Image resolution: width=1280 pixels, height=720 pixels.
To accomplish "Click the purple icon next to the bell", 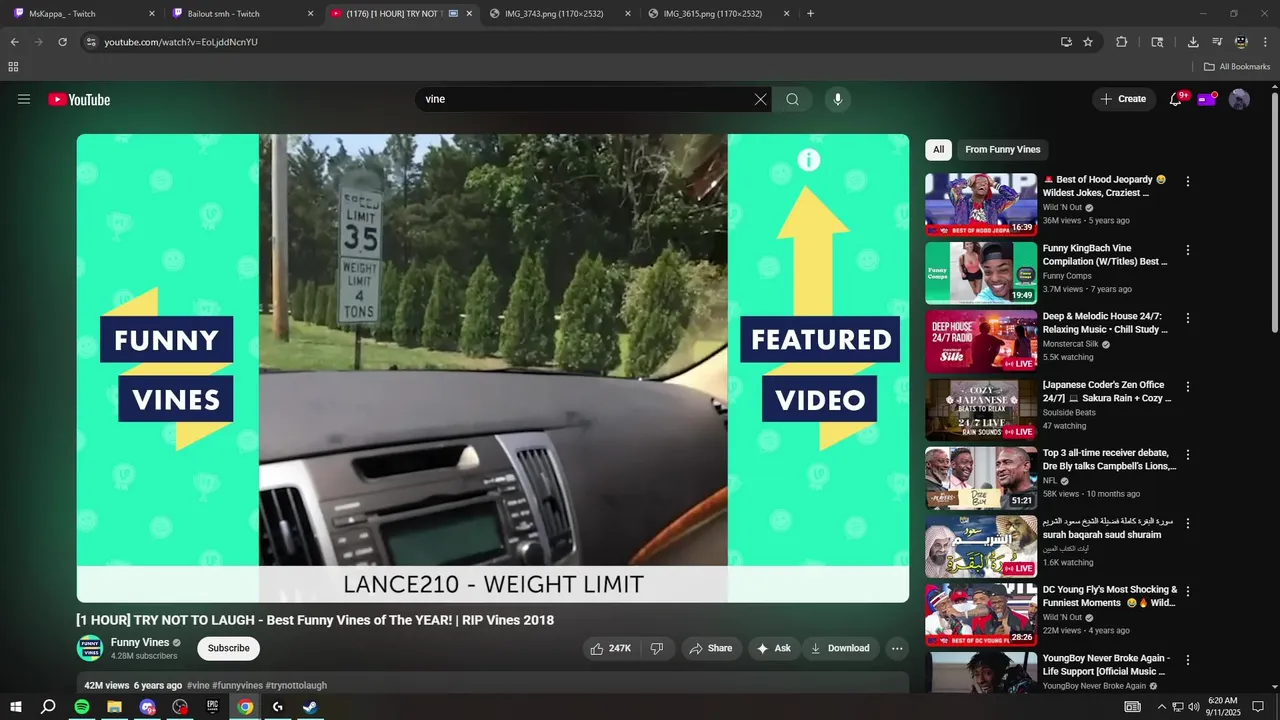I will [1207, 99].
